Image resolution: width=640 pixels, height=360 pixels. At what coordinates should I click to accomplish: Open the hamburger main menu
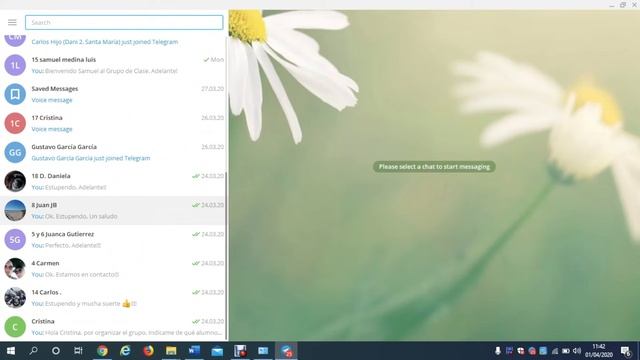(x=12, y=22)
